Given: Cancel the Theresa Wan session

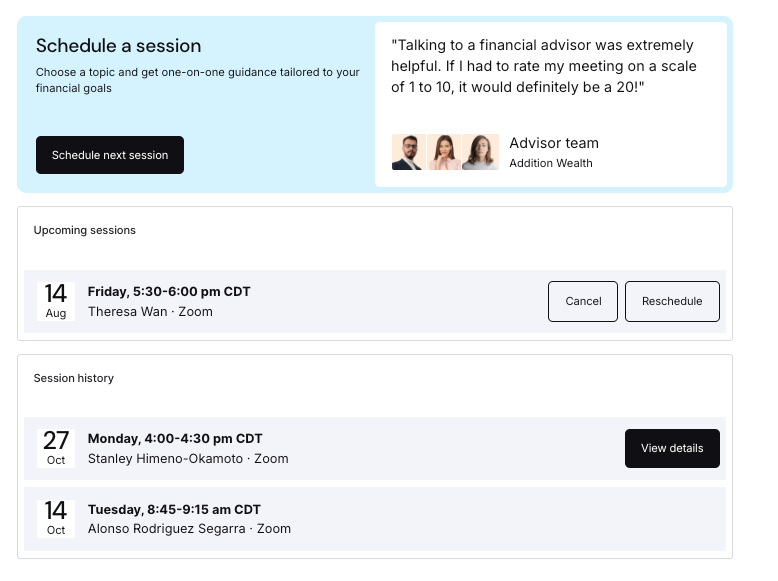Looking at the screenshot, I should click(583, 301).
